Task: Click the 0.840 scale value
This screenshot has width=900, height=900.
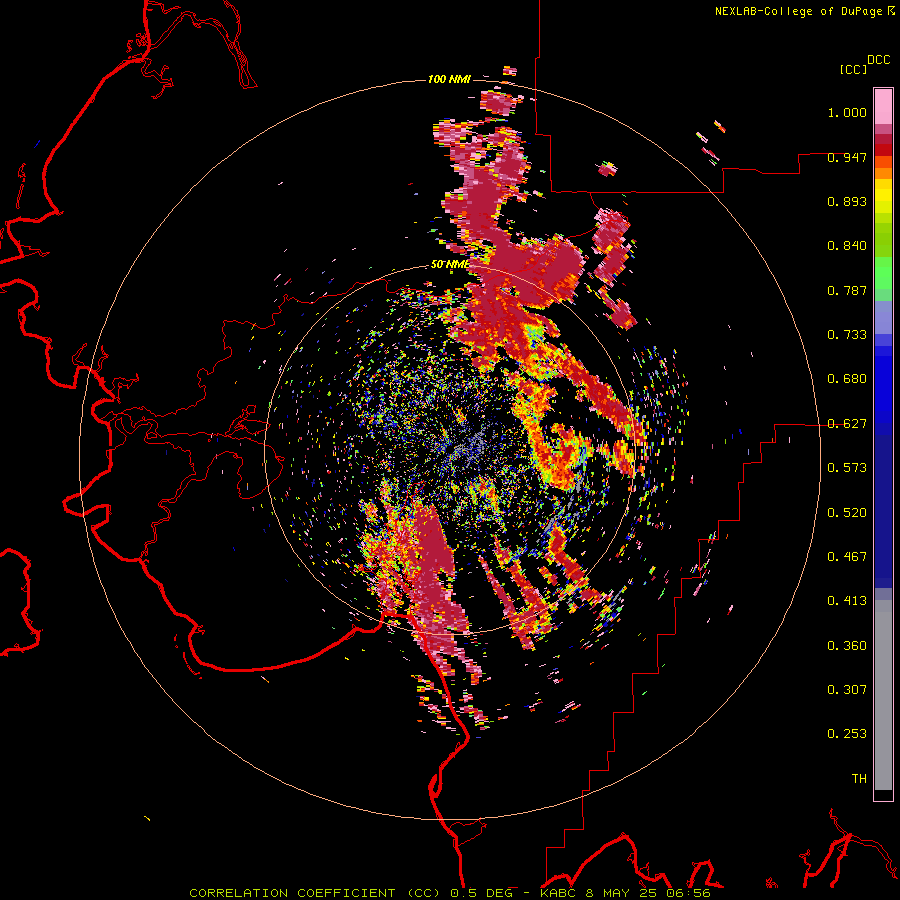Action: [x=847, y=246]
